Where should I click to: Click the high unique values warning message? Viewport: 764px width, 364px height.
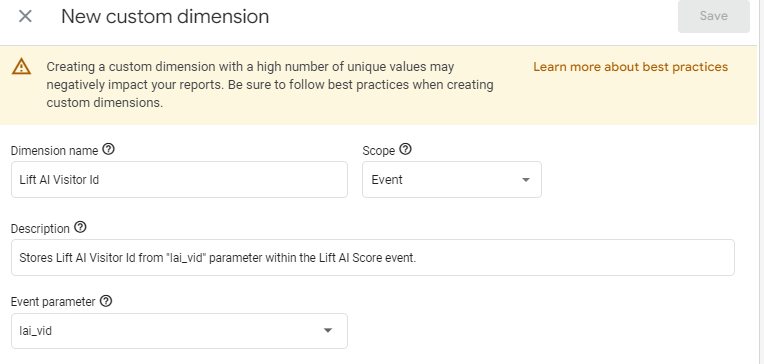click(270, 85)
